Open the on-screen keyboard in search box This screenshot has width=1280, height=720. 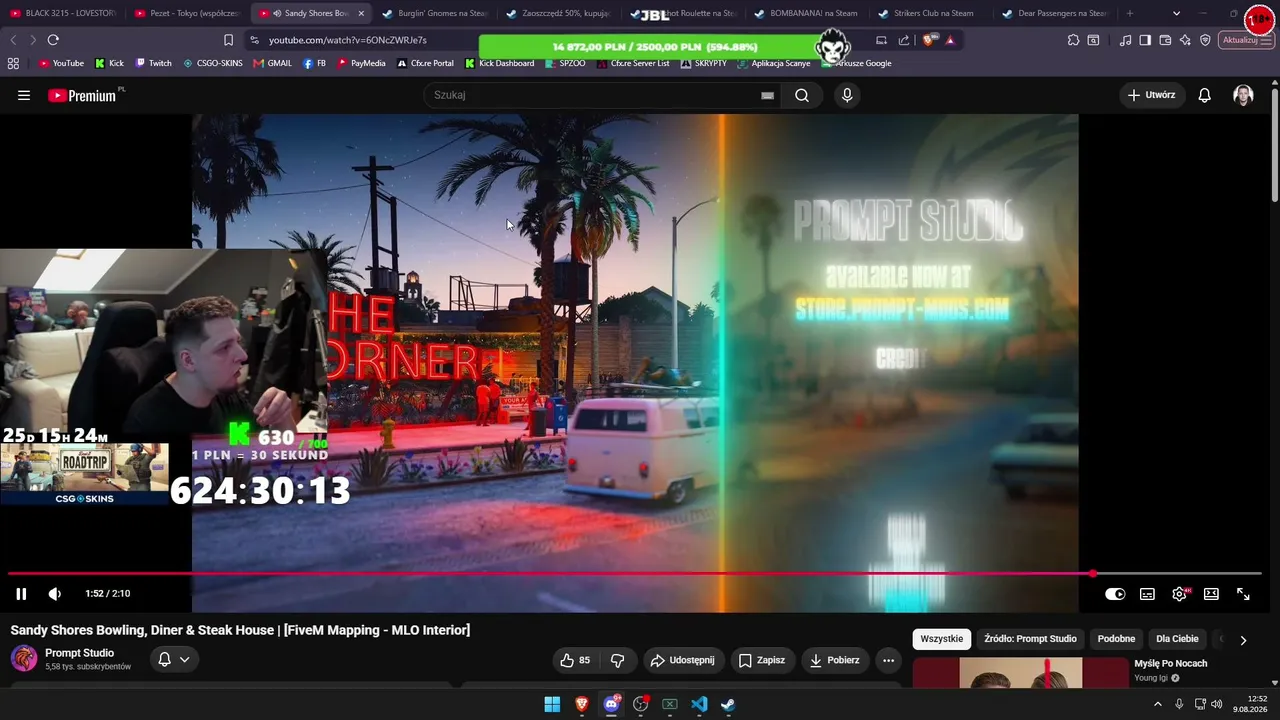coord(767,95)
